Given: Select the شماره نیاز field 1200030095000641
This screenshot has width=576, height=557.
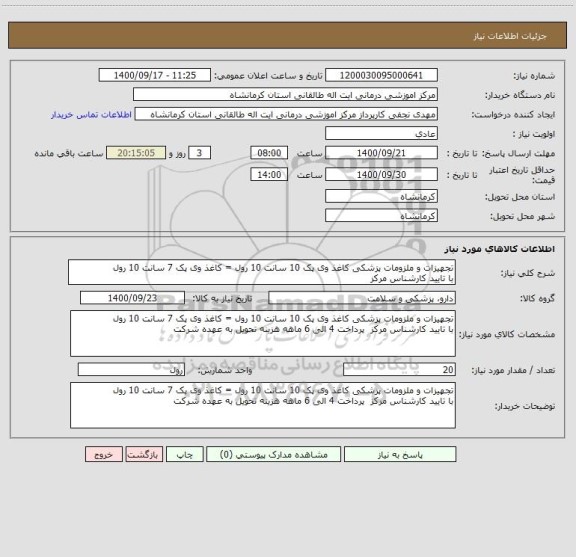Looking at the screenshot, I should click(x=381, y=75).
